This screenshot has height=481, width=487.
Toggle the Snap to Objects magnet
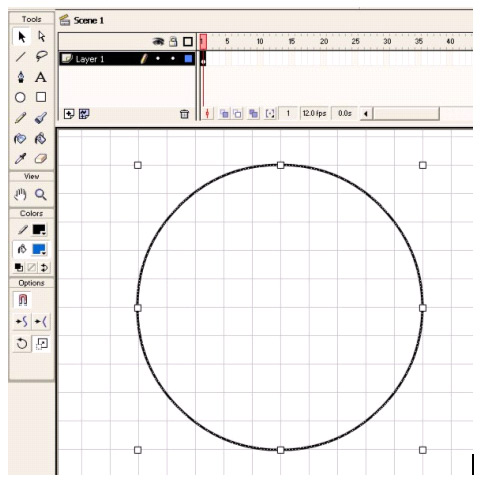[22, 300]
